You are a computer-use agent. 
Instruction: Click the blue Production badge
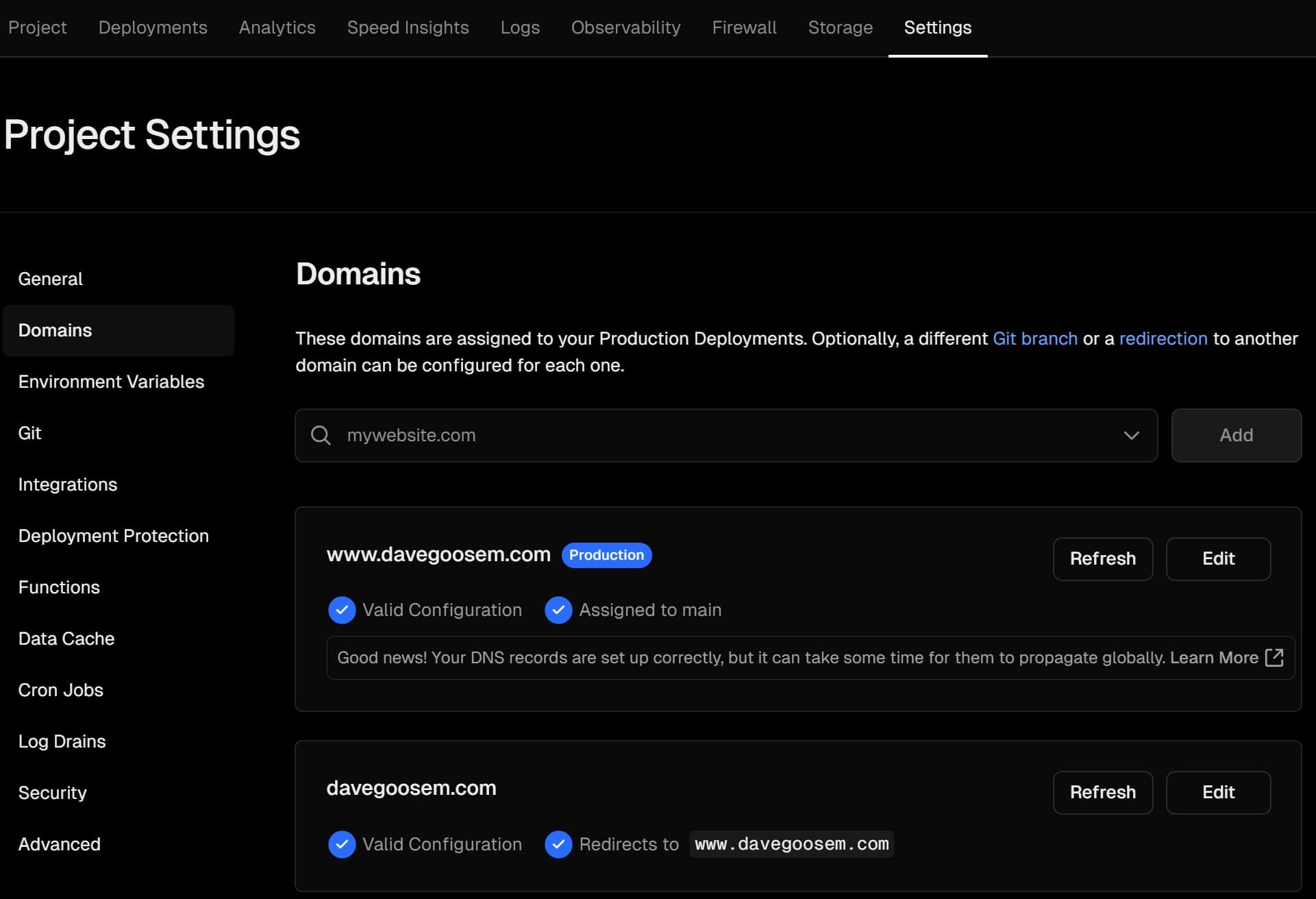pos(606,555)
